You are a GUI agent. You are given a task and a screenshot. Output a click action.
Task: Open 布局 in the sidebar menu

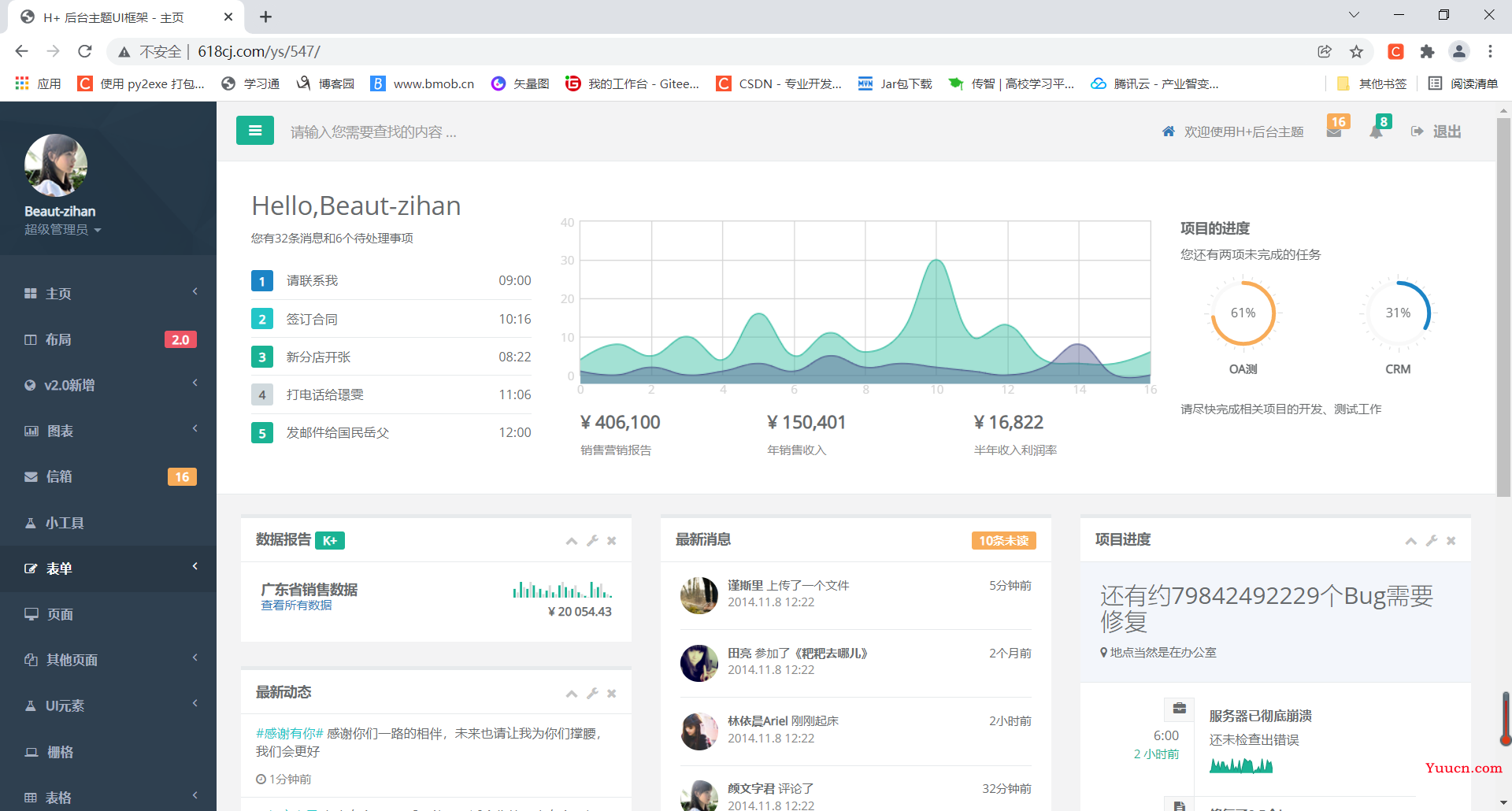coord(108,339)
